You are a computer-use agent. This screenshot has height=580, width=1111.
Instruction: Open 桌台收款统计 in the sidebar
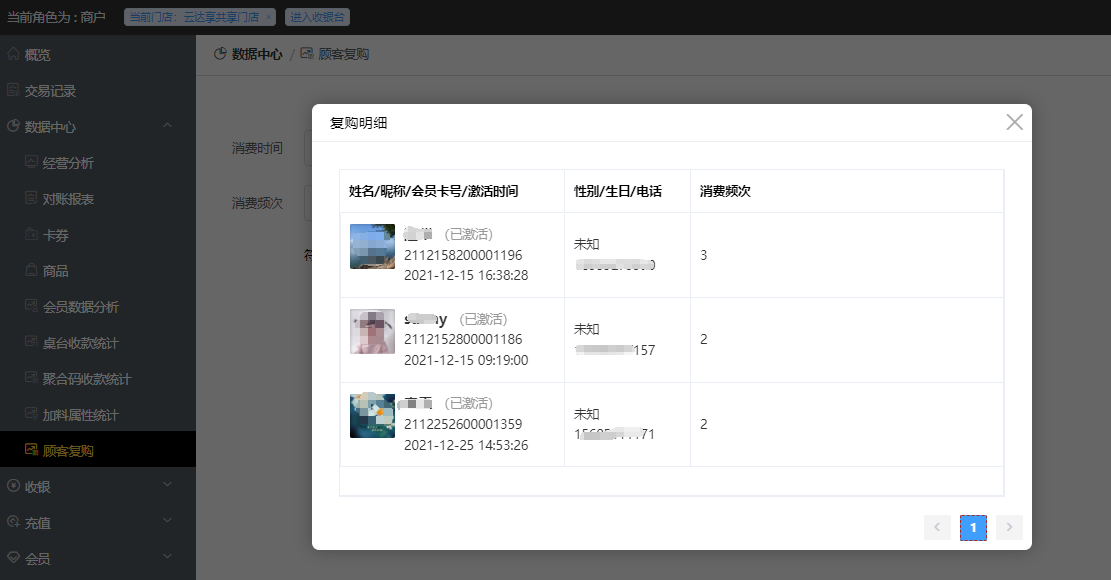pyautogui.click(x=98, y=343)
